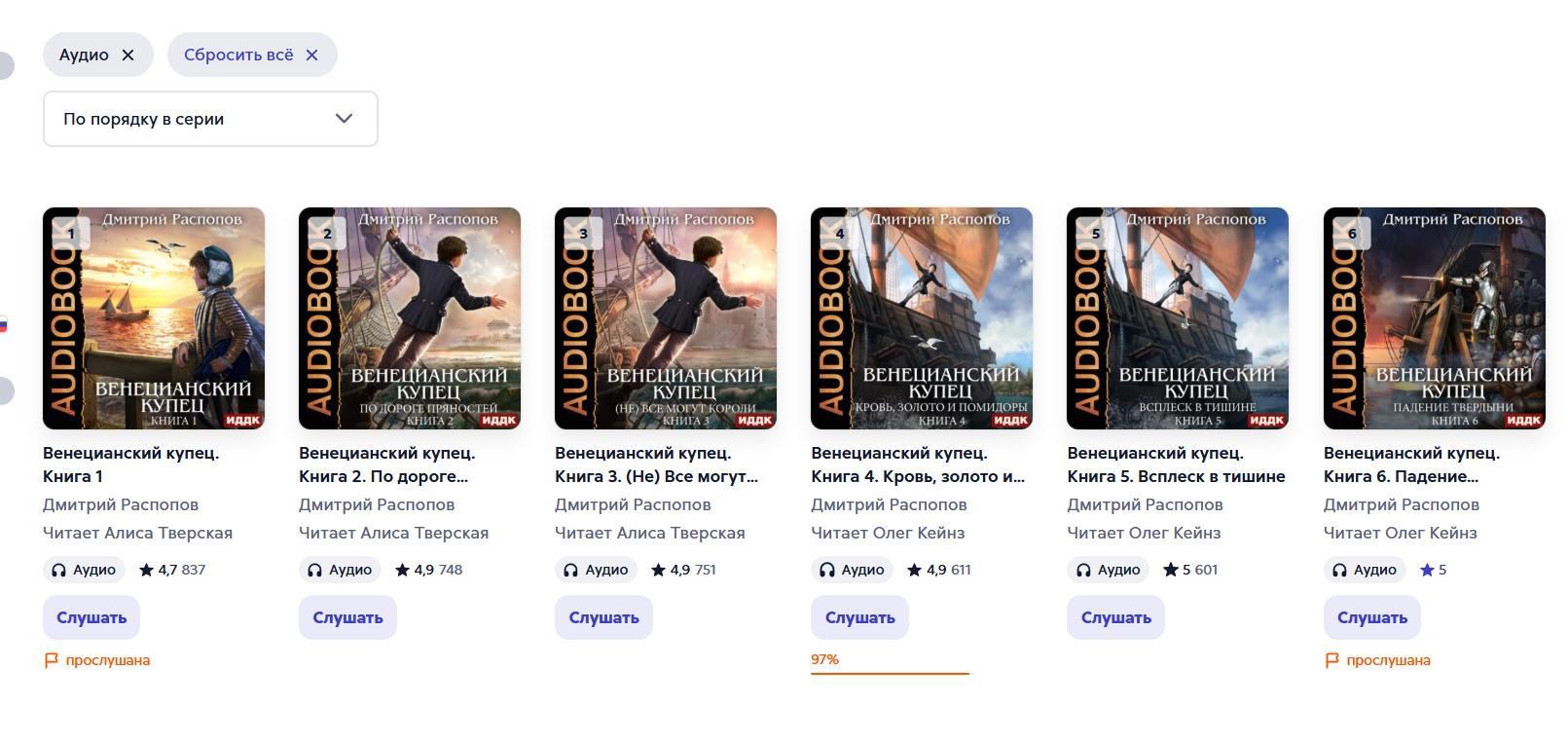The image size is (1568, 743).
Task: Click the Аудио headphones badge on Книга 4
Action: click(x=852, y=570)
